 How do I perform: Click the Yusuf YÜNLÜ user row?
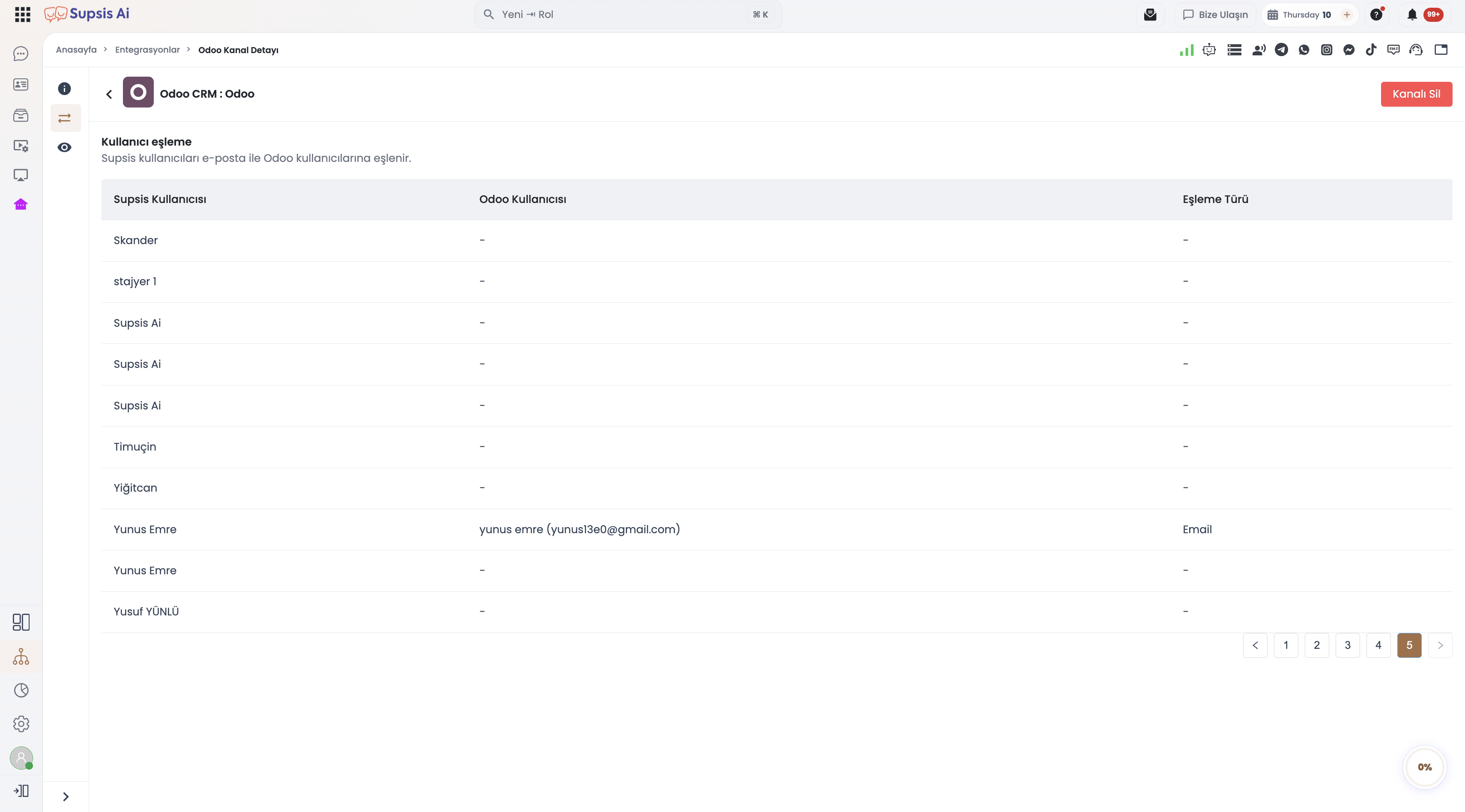tap(776, 612)
